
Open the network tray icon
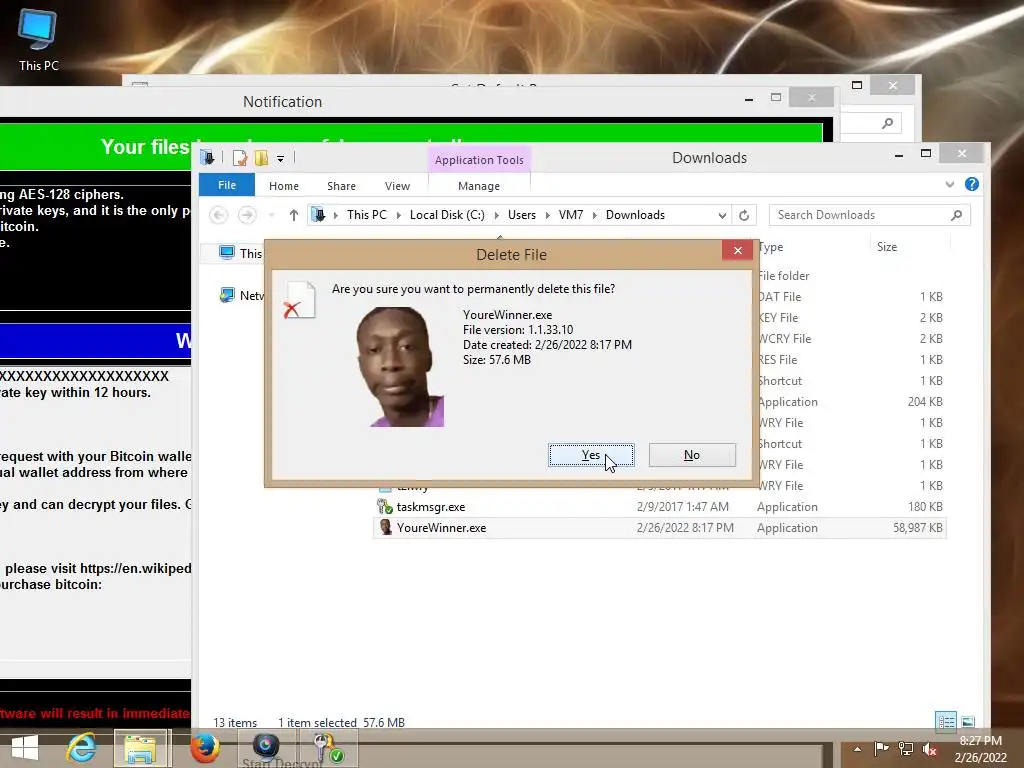(906, 749)
